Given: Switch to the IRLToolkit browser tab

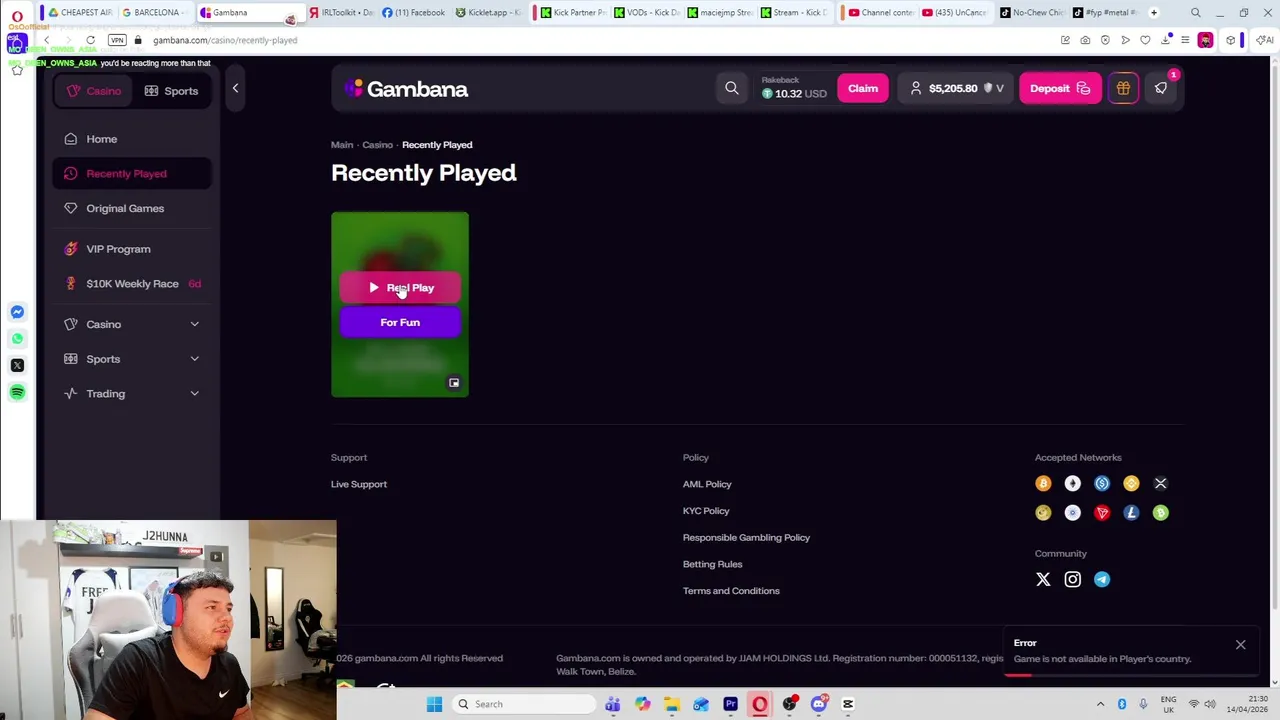Looking at the screenshot, I should (340, 12).
